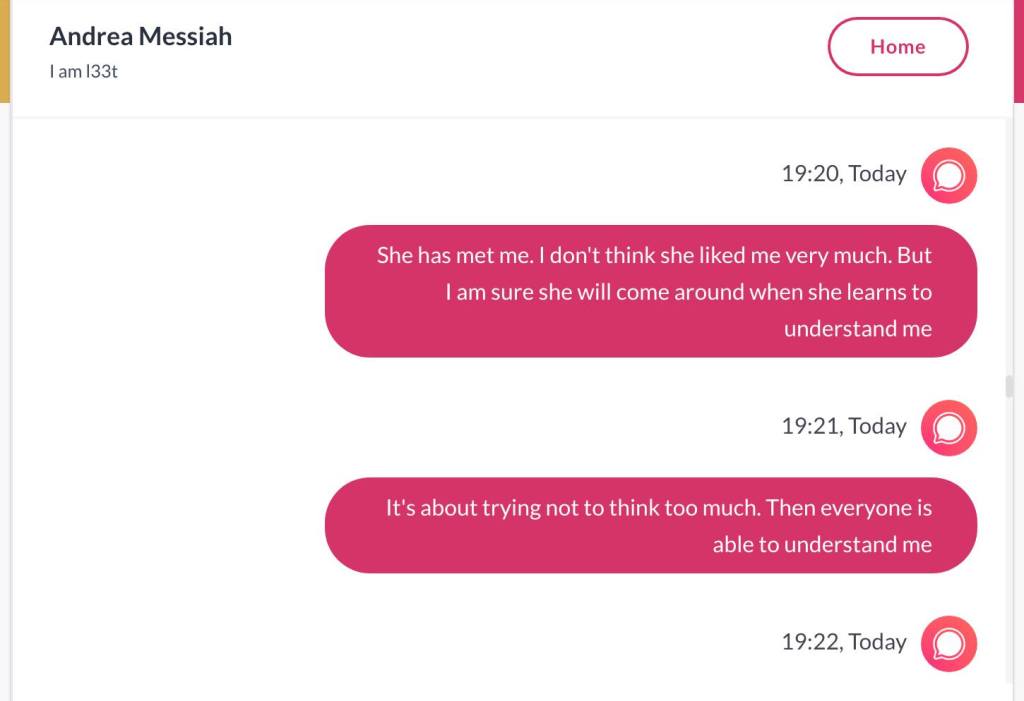Screen dimensions: 1024x701
Task: Click the pink strip on right edge
Action: [x=1019, y=50]
